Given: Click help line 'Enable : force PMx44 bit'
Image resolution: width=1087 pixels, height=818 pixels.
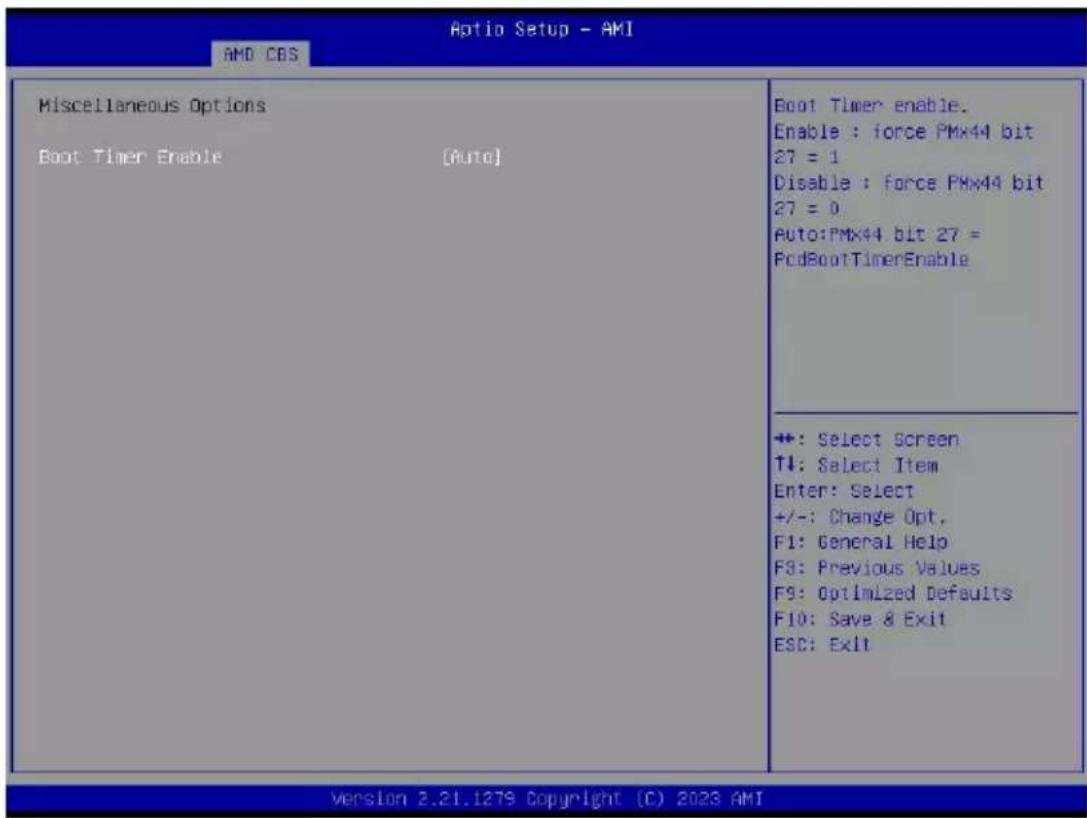Looking at the screenshot, I should click(x=903, y=132).
